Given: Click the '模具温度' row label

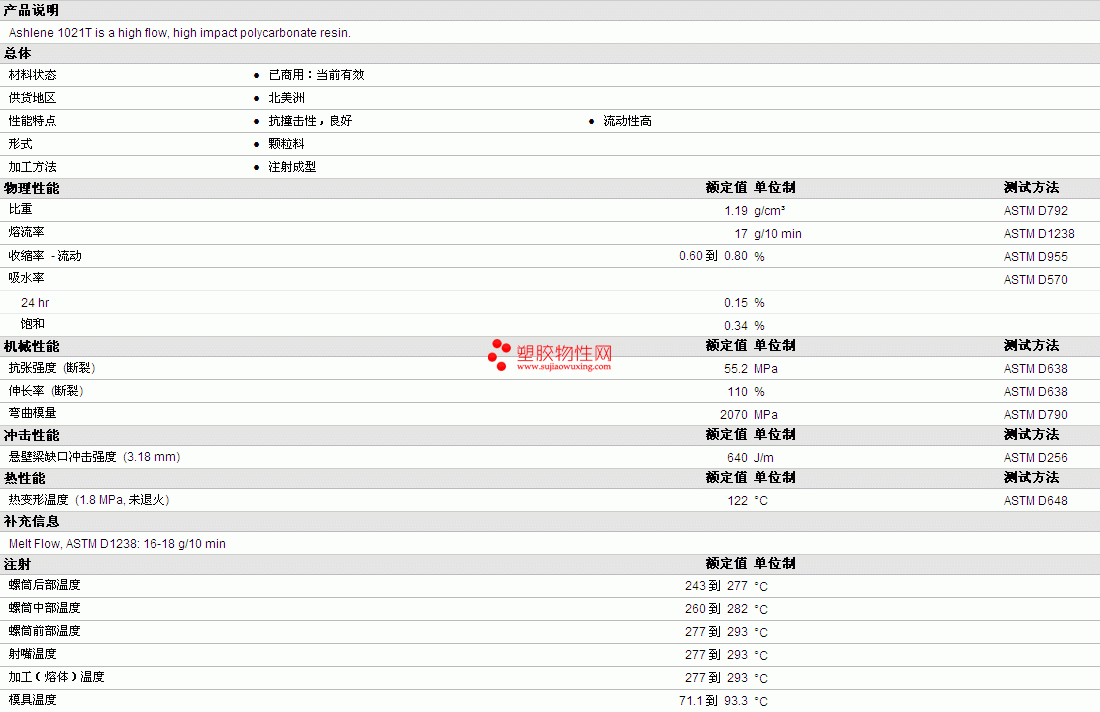Looking at the screenshot, I should pos(32,700).
